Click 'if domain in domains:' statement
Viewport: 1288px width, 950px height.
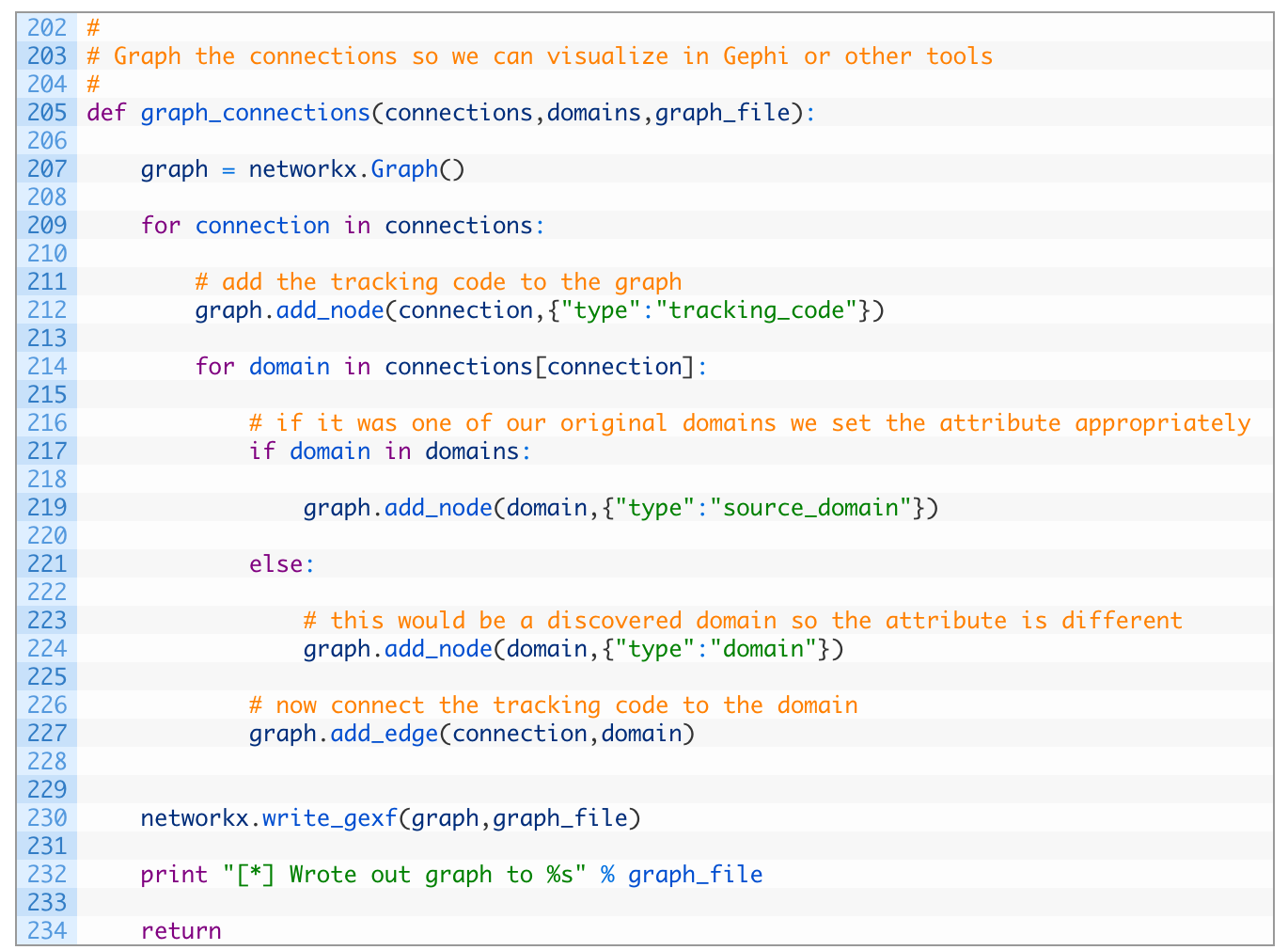coord(390,451)
